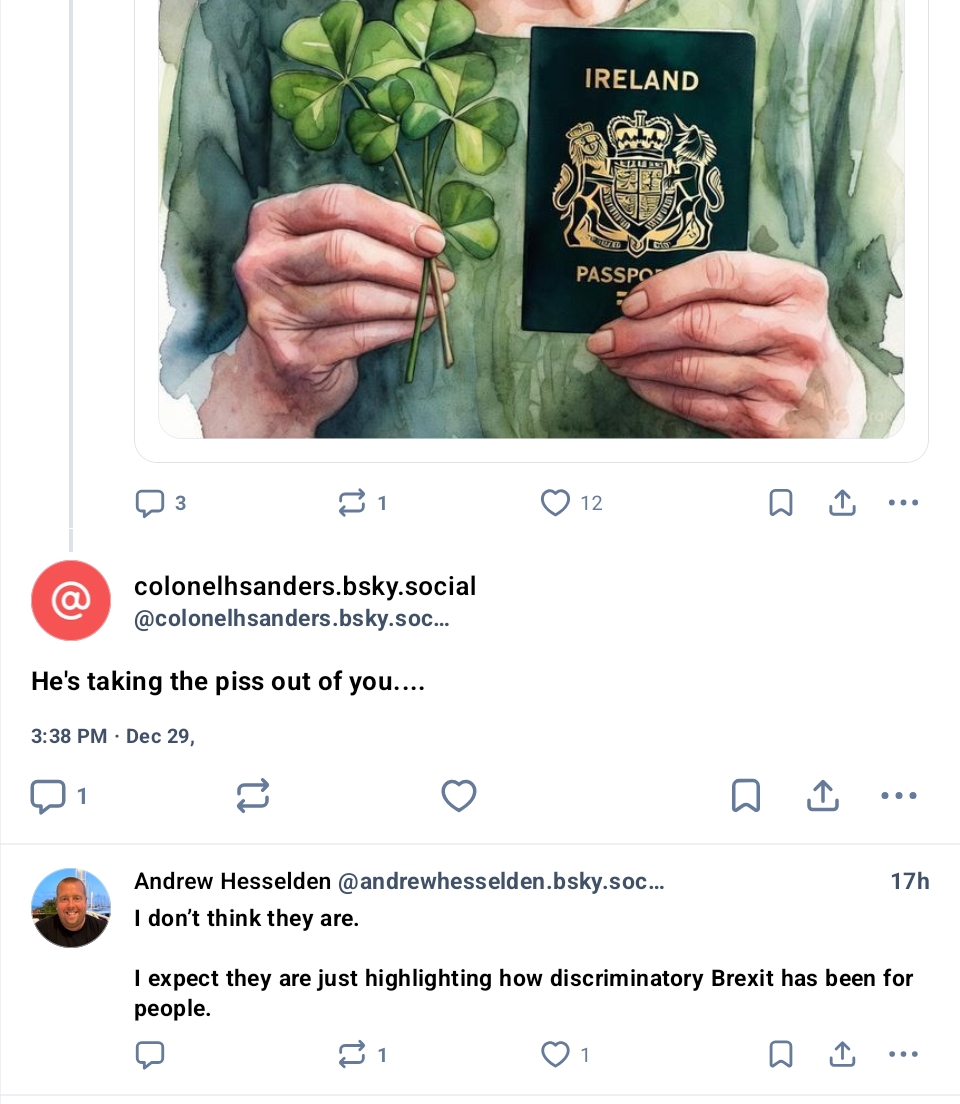Open more options on Andrew Hesselden's reply
This screenshot has height=1104, width=960.
903,1054
